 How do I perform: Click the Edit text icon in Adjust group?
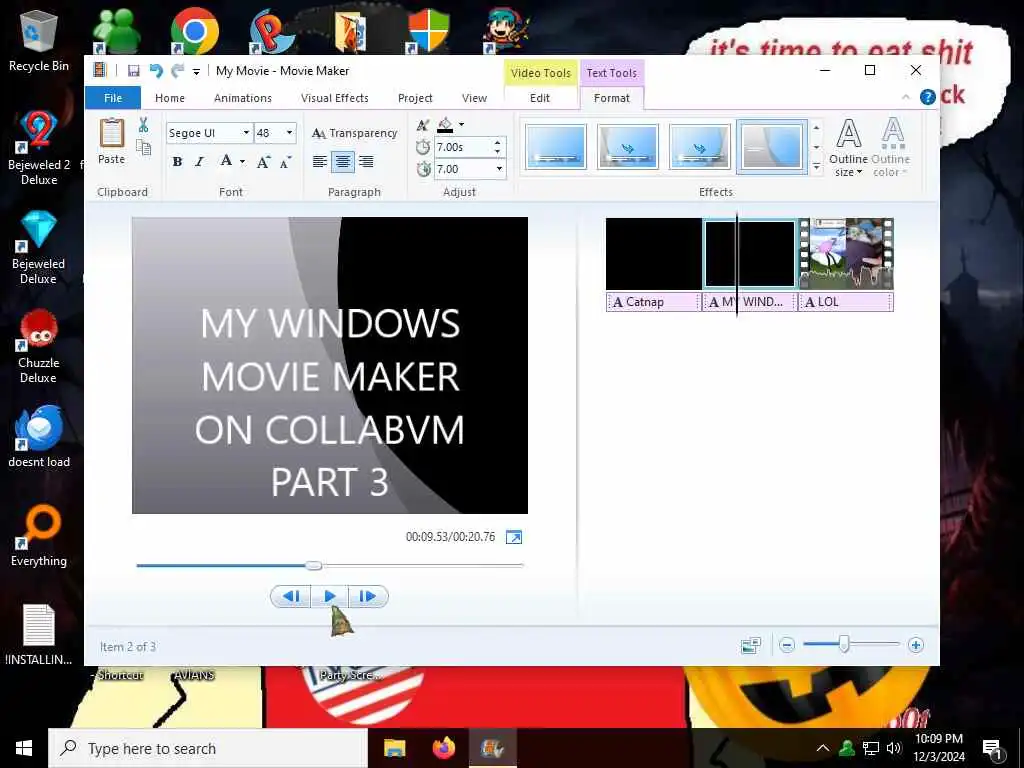point(423,125)
